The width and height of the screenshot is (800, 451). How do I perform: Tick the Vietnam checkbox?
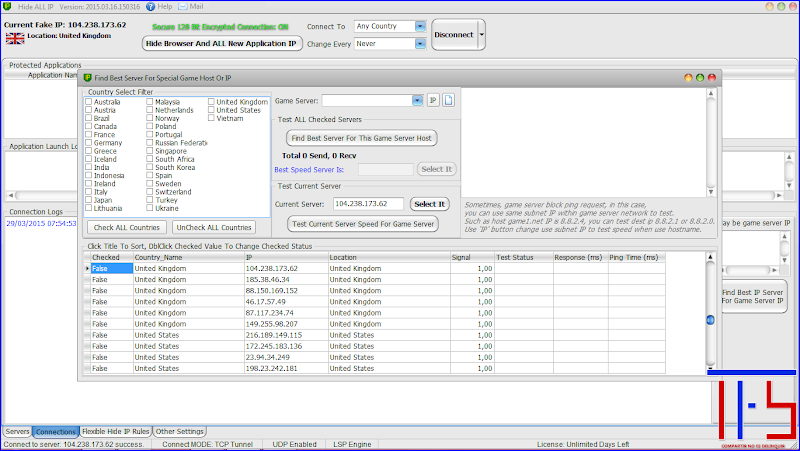211,118
